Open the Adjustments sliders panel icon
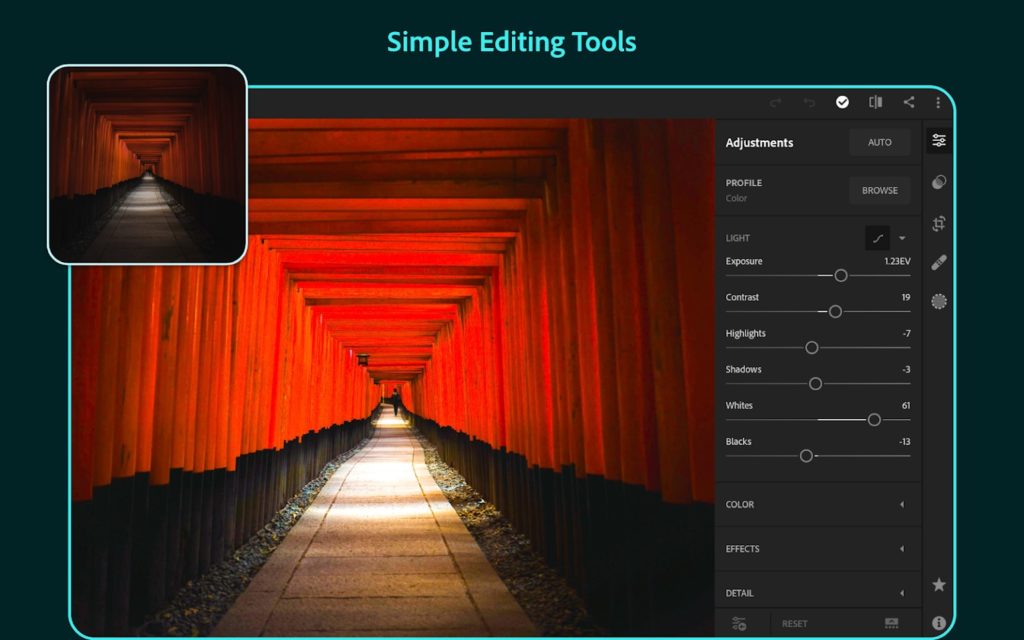The image size is (1024, 640). 938,141
